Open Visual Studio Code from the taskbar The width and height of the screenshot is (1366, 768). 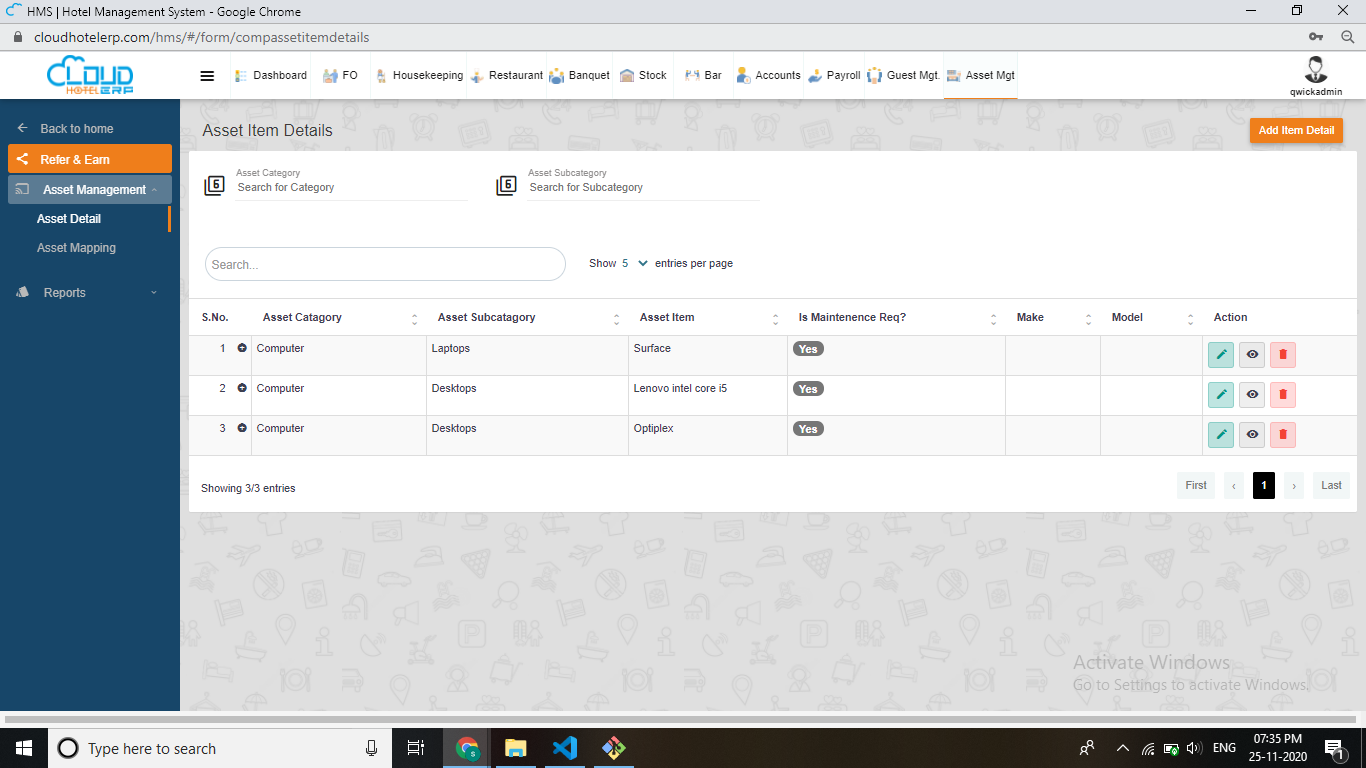pos(564,748)
